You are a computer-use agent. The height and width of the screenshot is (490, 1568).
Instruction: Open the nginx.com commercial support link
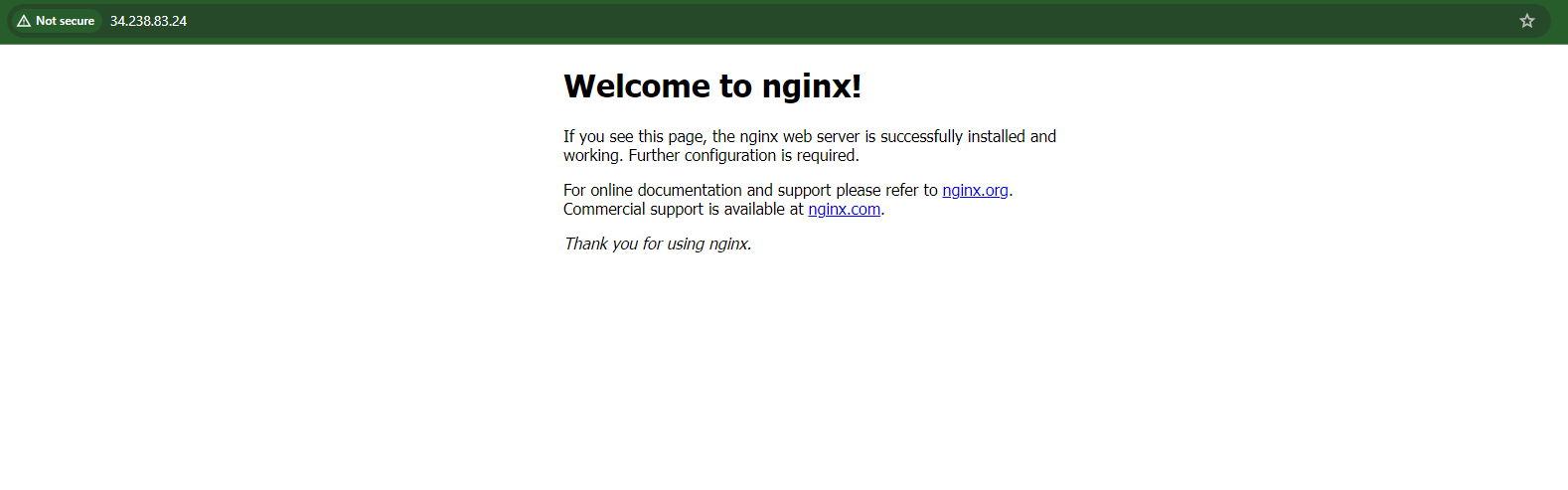(844, 209)
